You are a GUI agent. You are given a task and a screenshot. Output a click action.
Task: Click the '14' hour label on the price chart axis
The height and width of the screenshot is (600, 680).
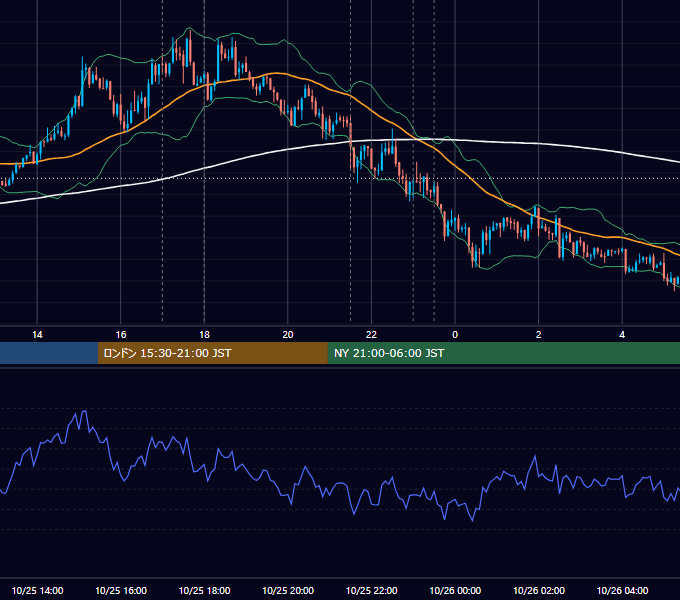pos(37,335)
